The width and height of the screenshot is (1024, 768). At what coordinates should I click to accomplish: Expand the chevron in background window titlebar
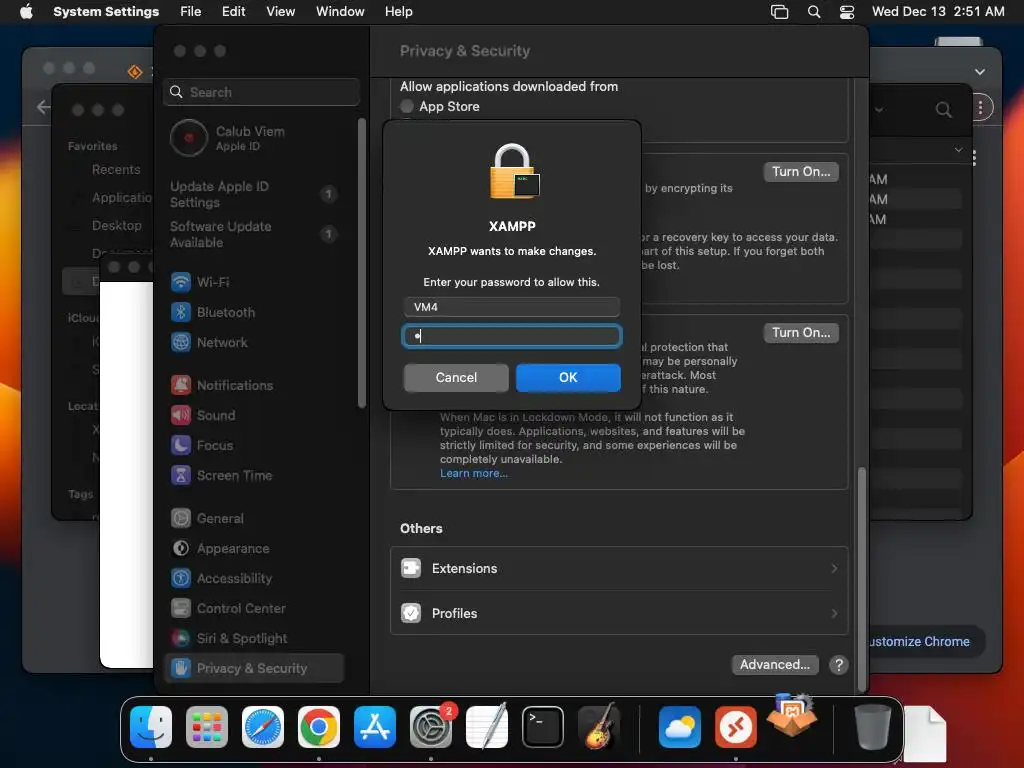(980, 72)
